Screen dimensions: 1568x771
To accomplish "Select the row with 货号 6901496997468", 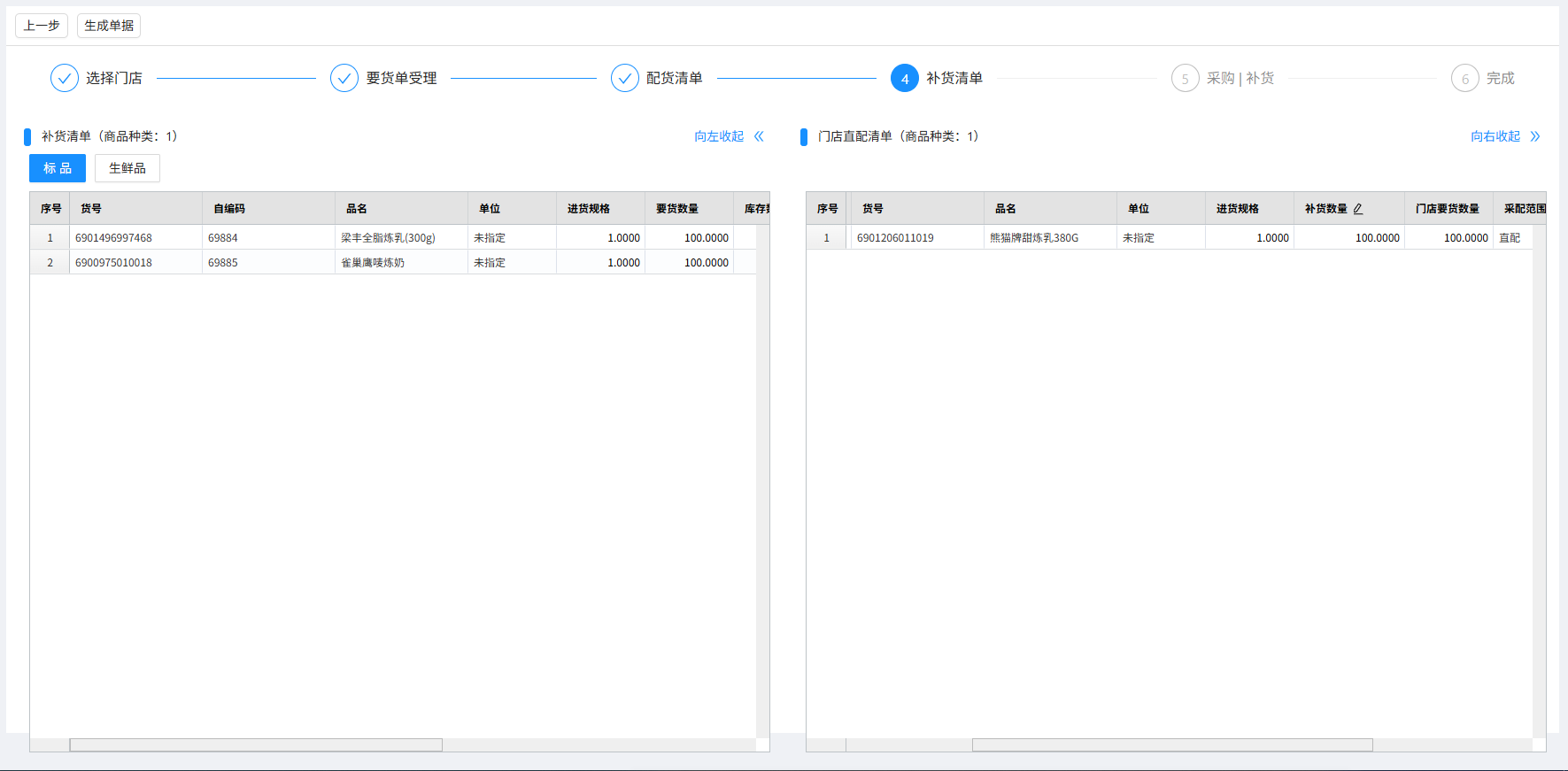I will [x=393, y=237].
